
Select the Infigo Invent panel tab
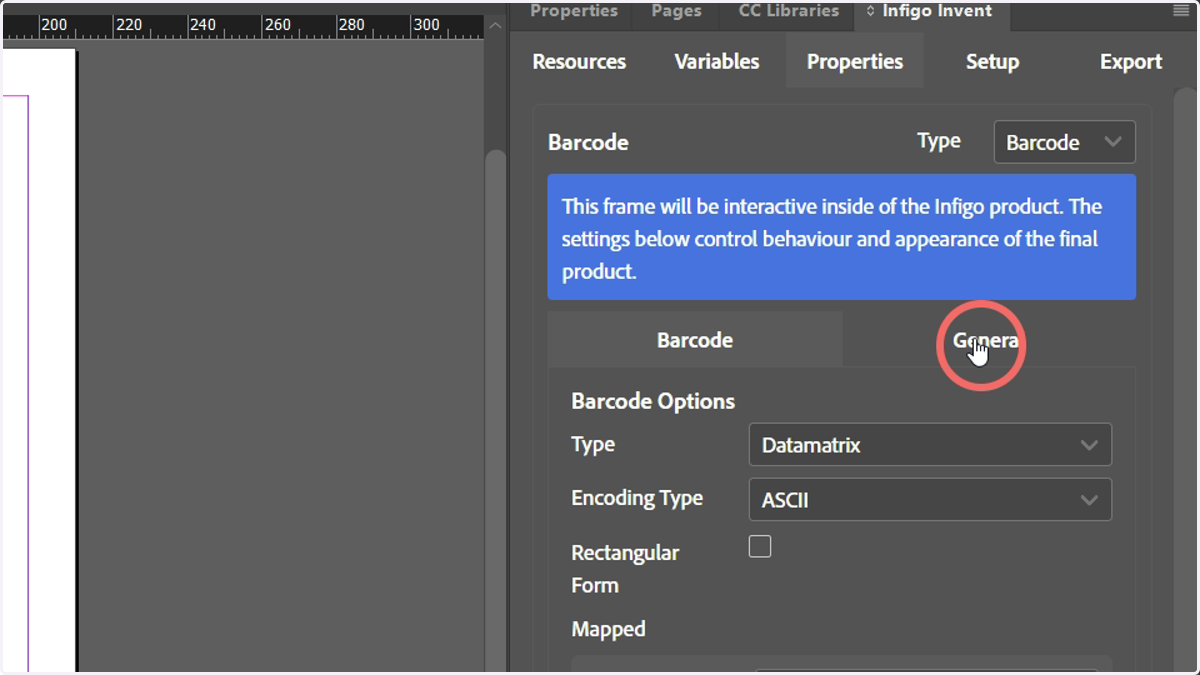pos(931,12)
